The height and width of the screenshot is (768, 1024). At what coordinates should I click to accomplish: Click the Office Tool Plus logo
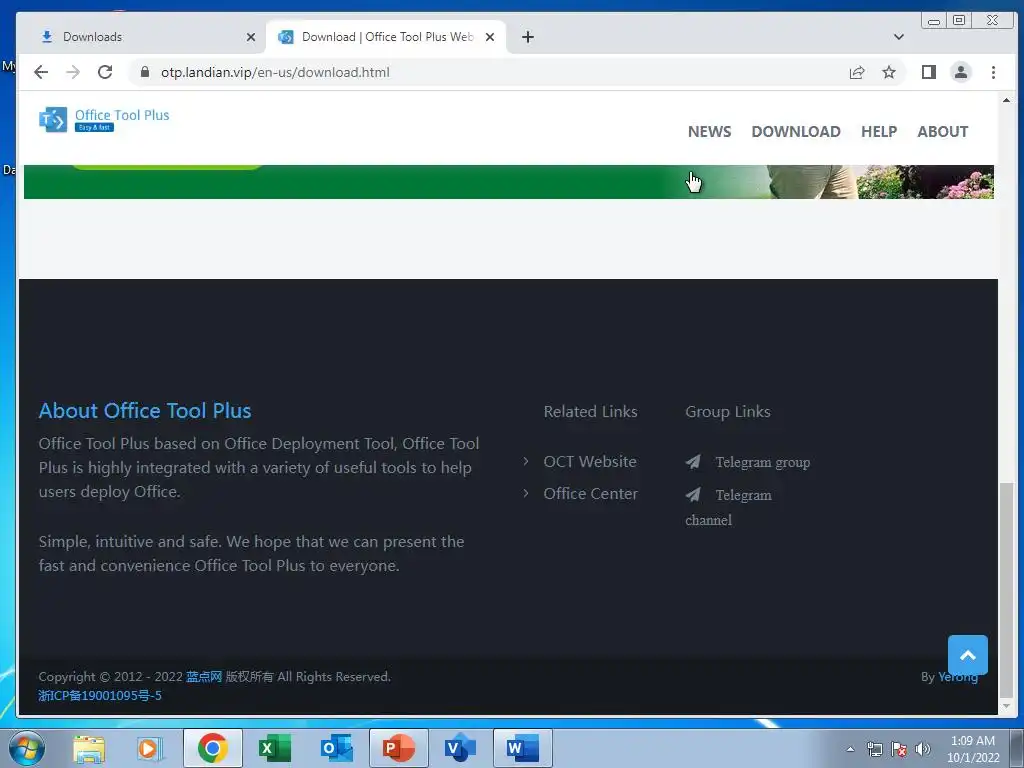point(104,120)
